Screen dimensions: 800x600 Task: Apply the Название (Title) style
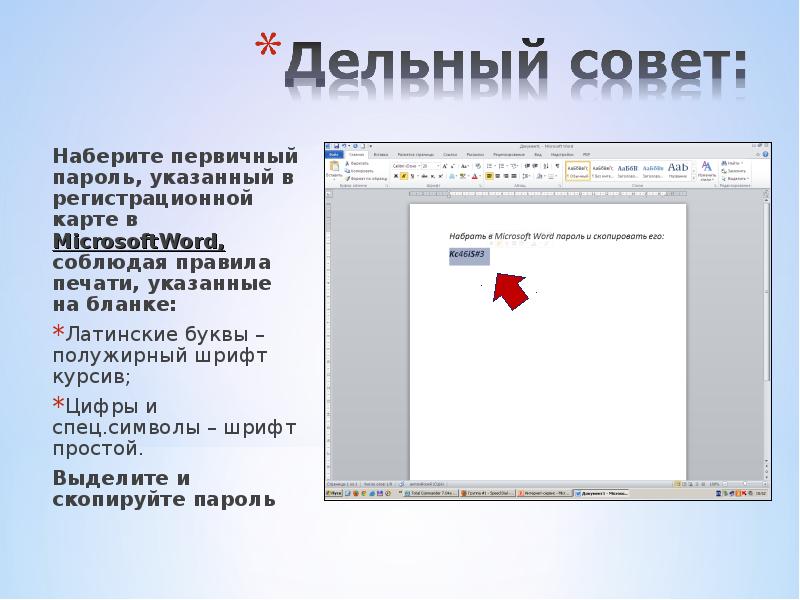(678, 171)
